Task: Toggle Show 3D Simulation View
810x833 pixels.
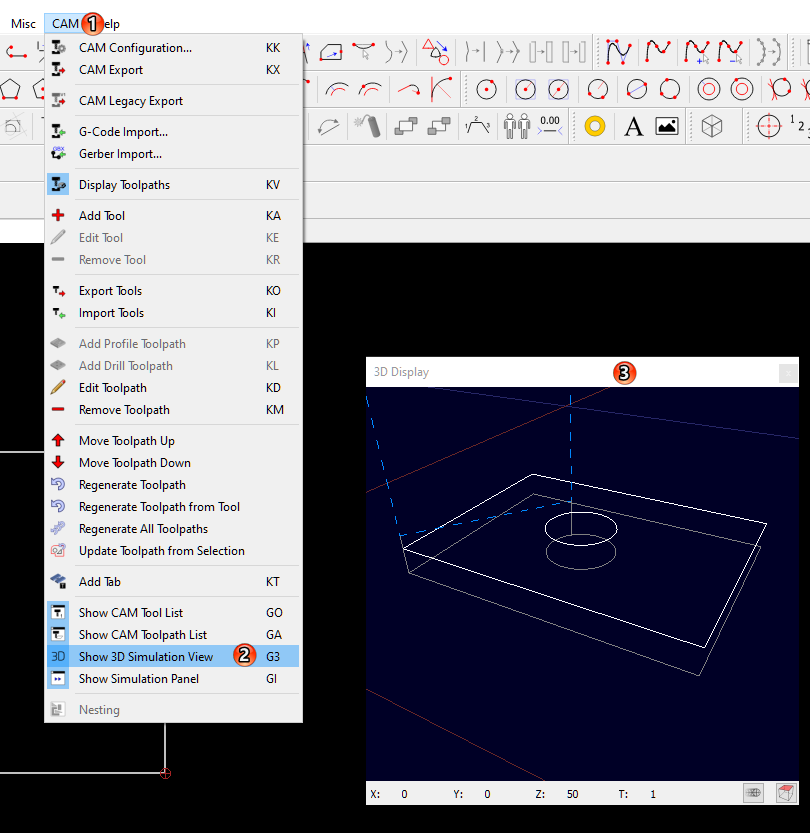Action: coord(173,657)
